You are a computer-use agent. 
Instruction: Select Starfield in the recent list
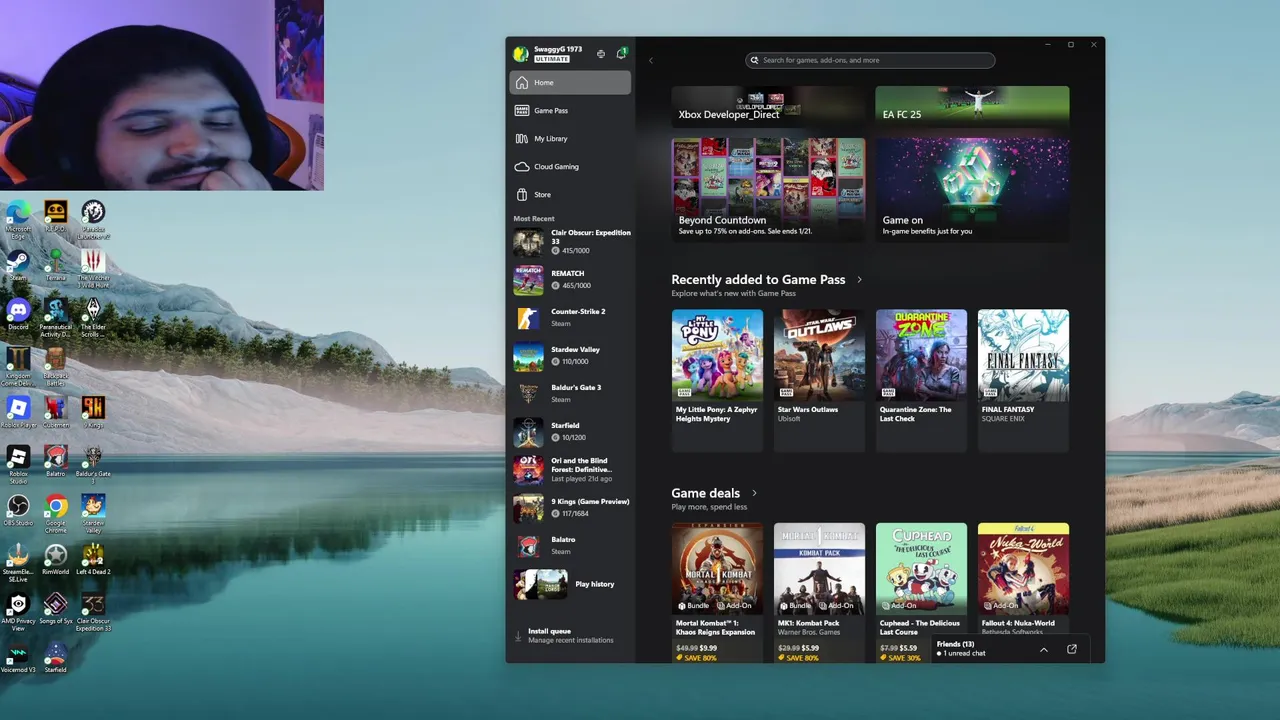click(572, 432)
